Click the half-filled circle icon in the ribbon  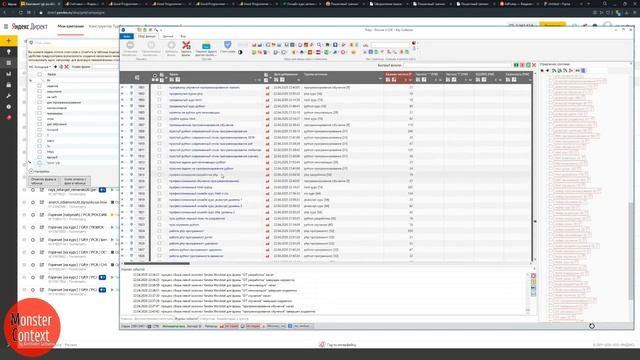(240, 52)
